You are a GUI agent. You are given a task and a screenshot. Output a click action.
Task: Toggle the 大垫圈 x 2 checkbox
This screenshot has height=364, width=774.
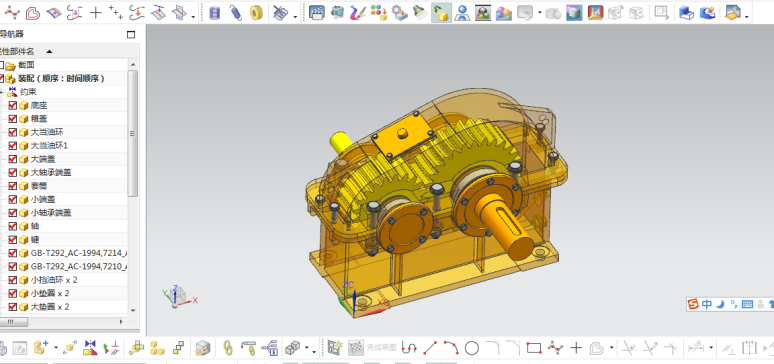pos(13,307)
